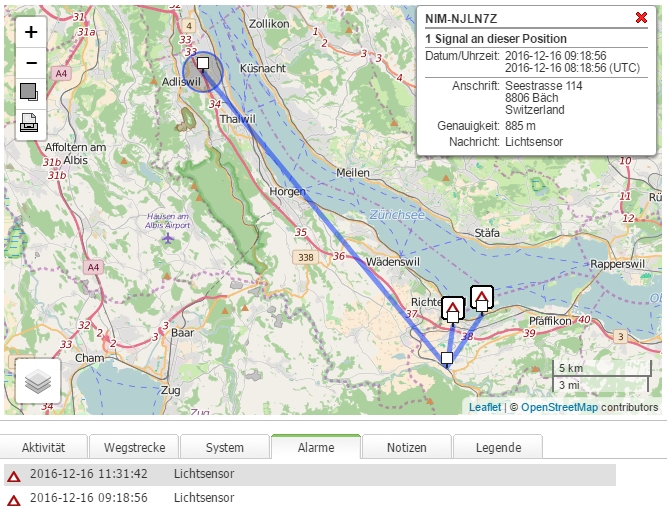This screenshot has width=667, height=525.
Task: Click the road 338 shield on map
Action: [x=305, y=257]
